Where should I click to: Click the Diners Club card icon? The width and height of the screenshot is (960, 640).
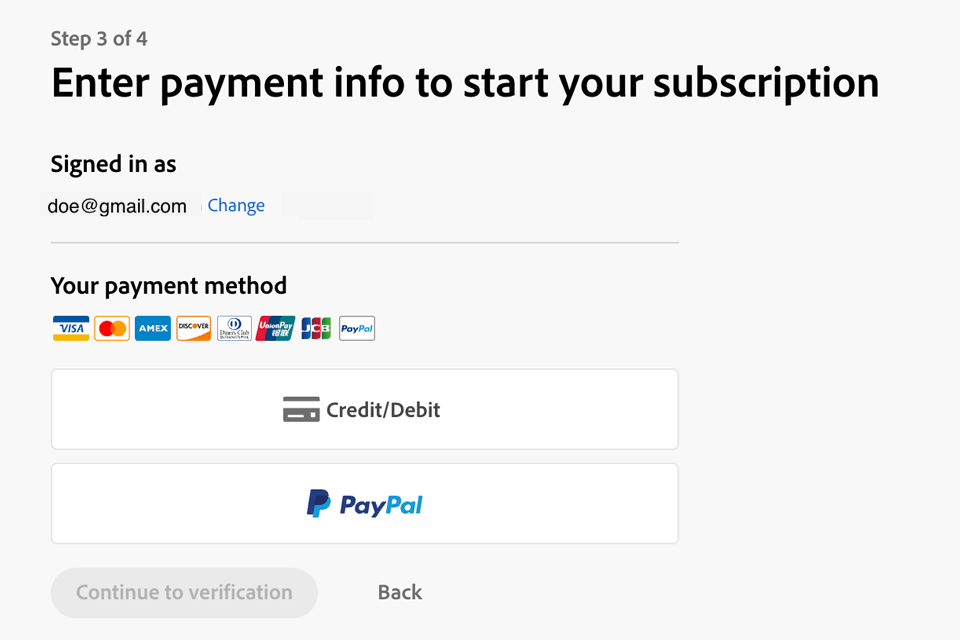coord(235,328)
